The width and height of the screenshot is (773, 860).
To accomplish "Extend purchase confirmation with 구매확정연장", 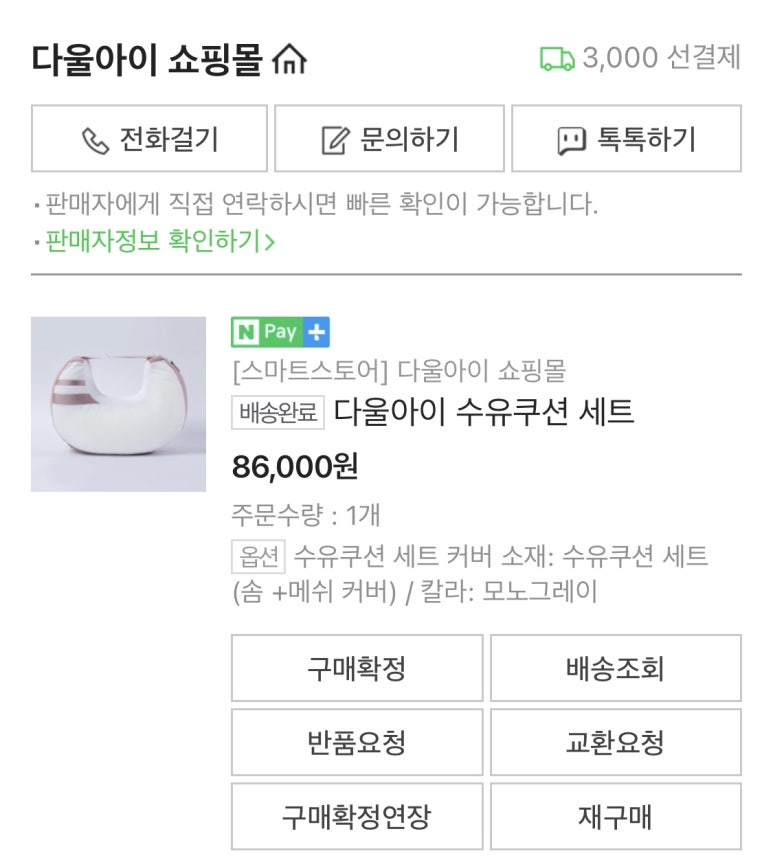I will click(x=357, y=816).
